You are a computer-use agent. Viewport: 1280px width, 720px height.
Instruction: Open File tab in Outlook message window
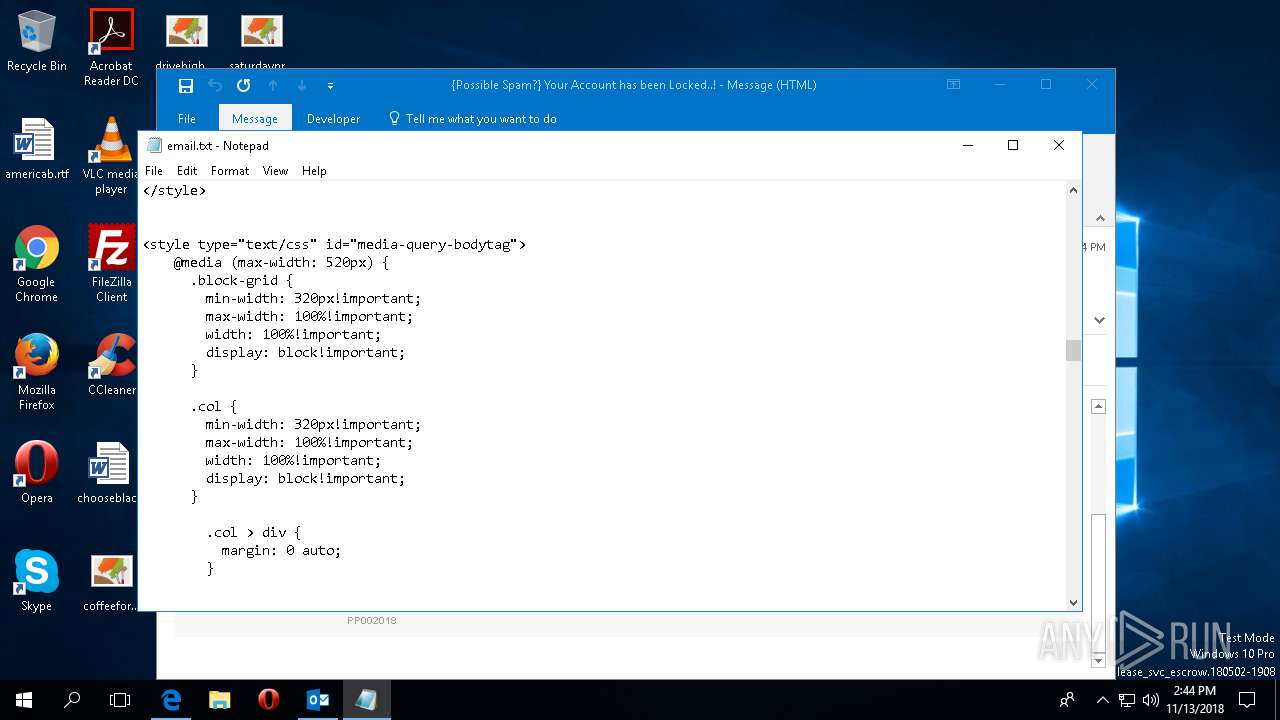(x=187, y=118)
